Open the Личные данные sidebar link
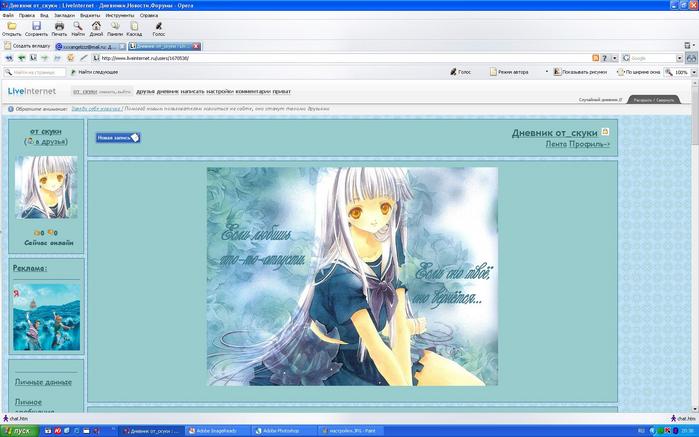 click(x=43, y=382)
